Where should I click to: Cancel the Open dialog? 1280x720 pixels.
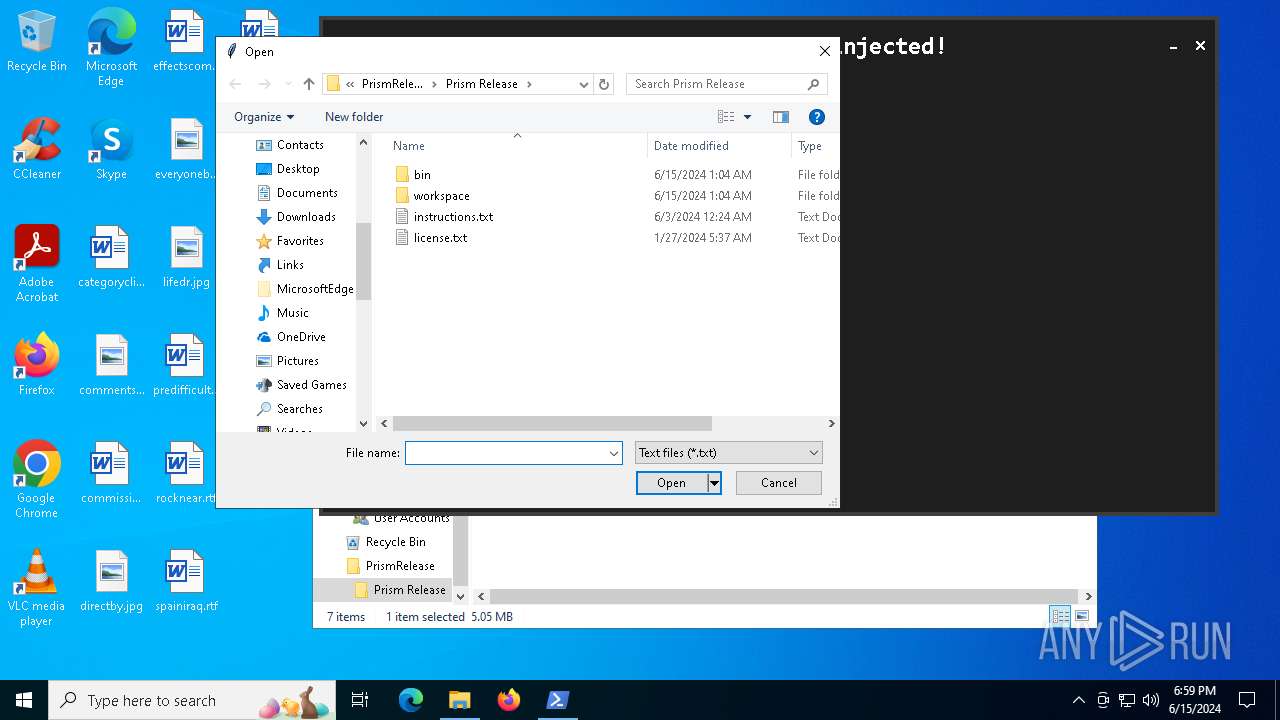tap(779, 483)
